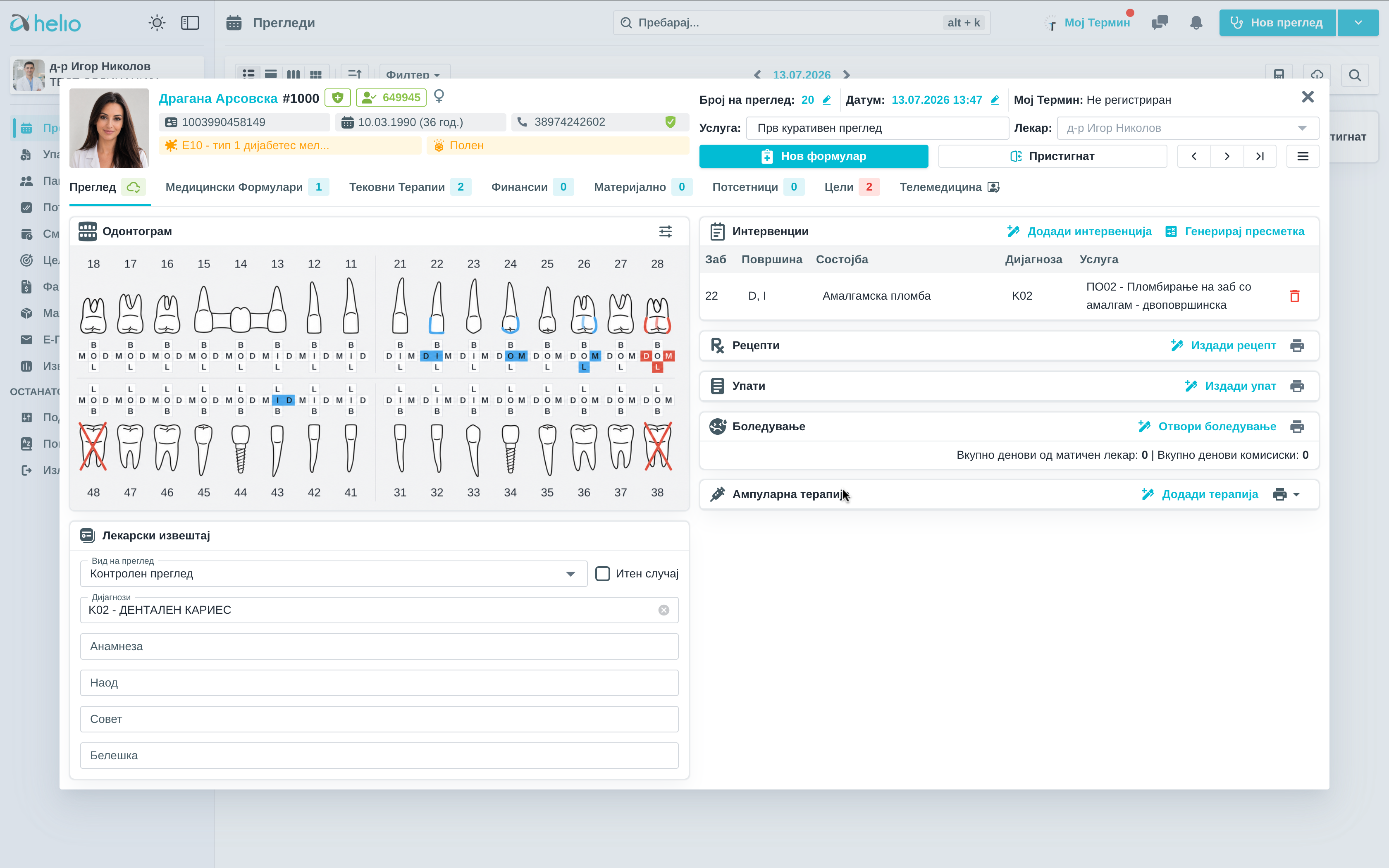Select the tooth 34 implant graphic

[510, 449]
